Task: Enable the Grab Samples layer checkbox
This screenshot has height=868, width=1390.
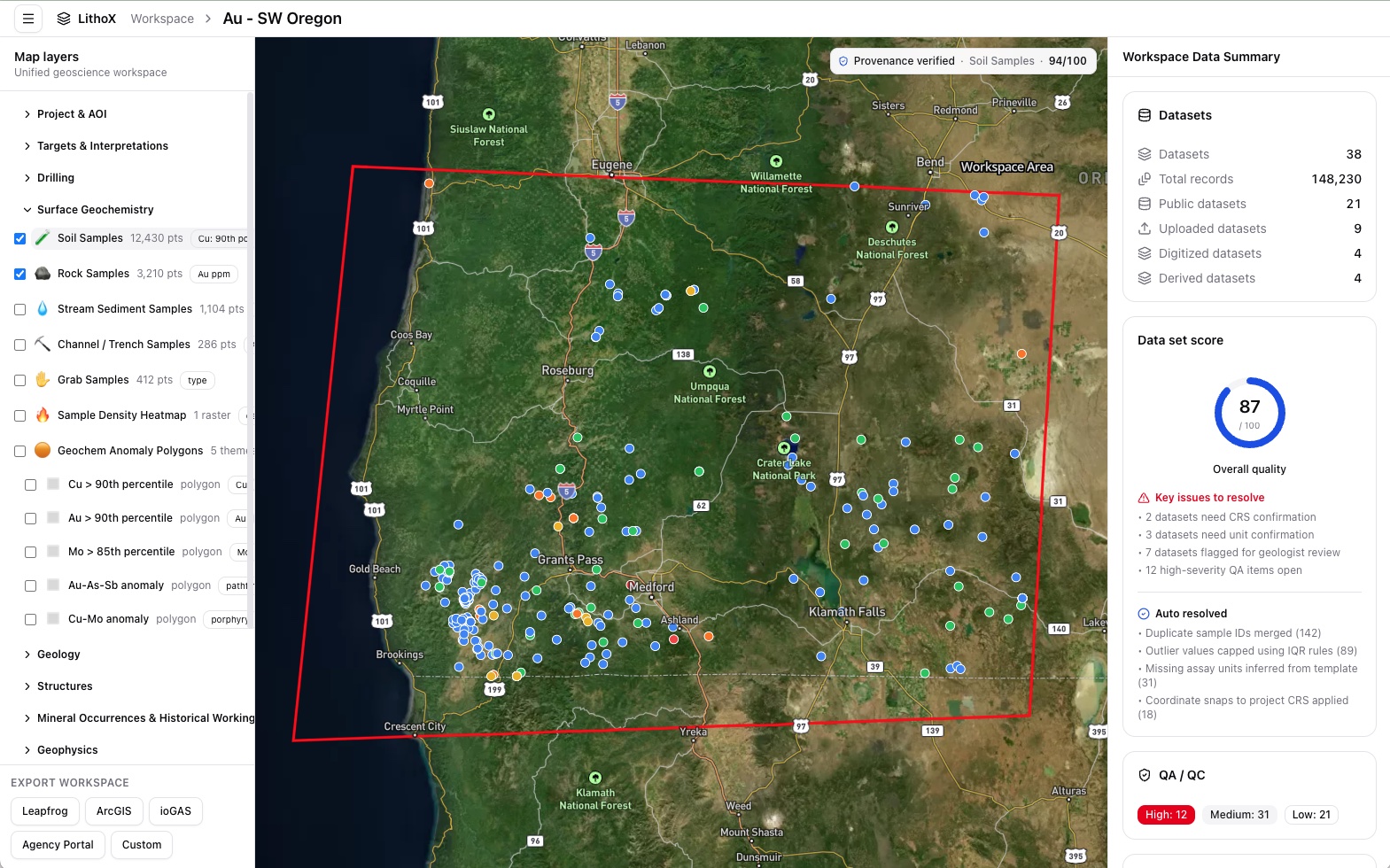Action: tap(19, 380)
